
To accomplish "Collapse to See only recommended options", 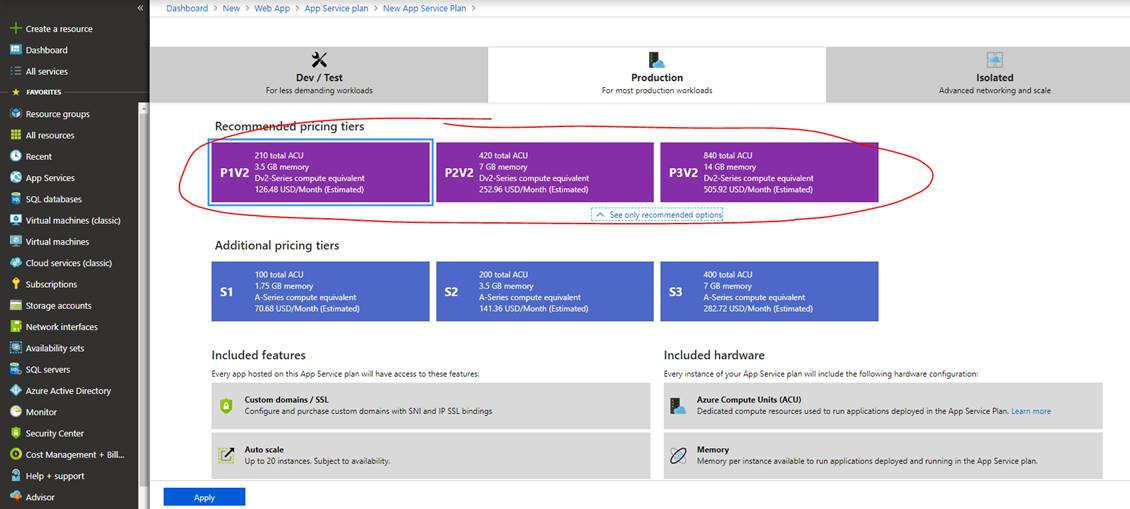I will click(x=657, y=215).
